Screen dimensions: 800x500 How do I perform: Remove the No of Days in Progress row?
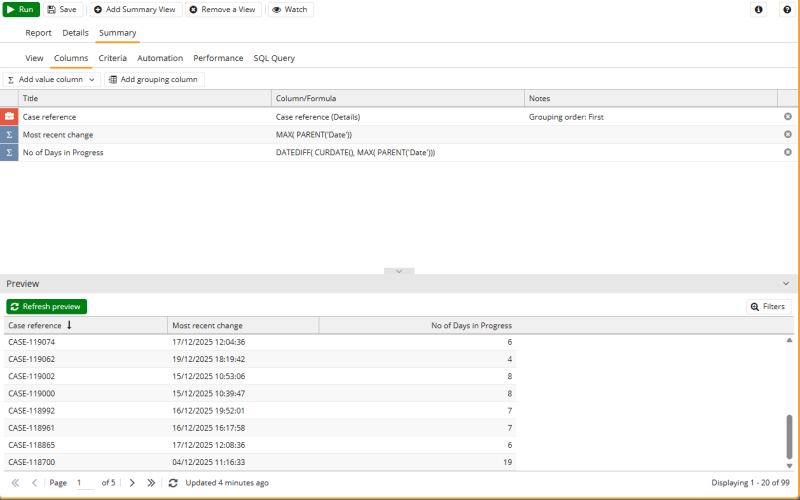[788, 152]
